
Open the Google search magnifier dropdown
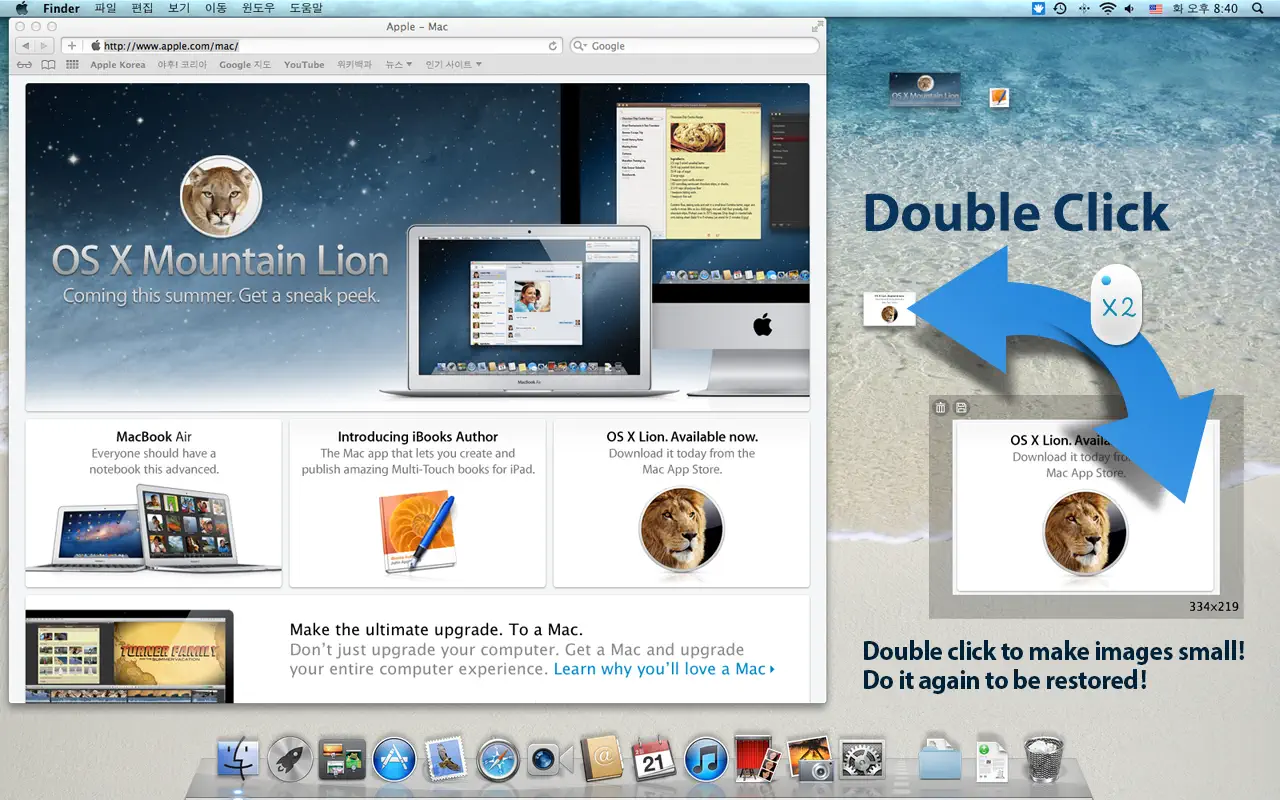(x=580, y=46)
